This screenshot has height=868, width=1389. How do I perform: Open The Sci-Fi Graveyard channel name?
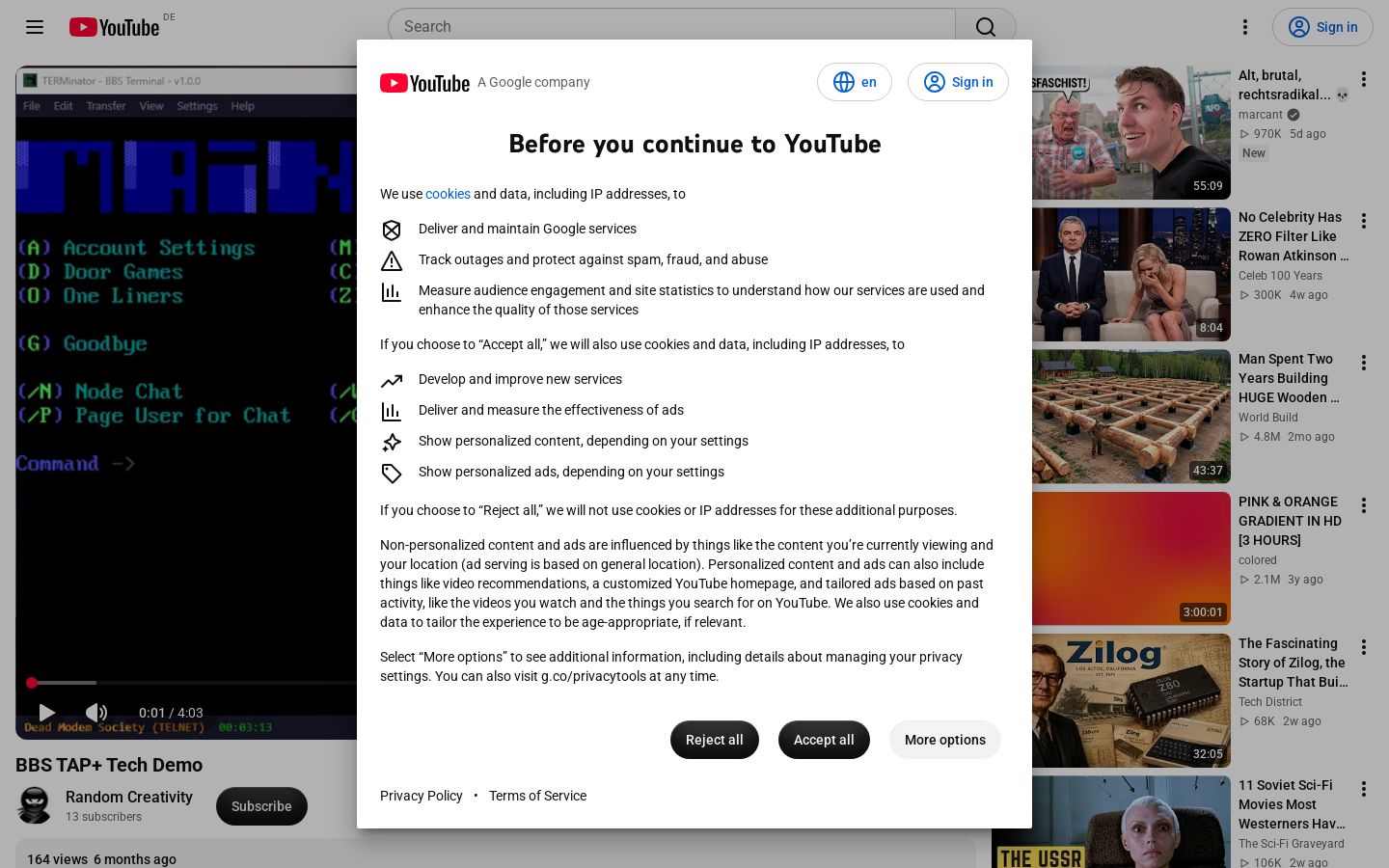click(x=1292, y=844)
